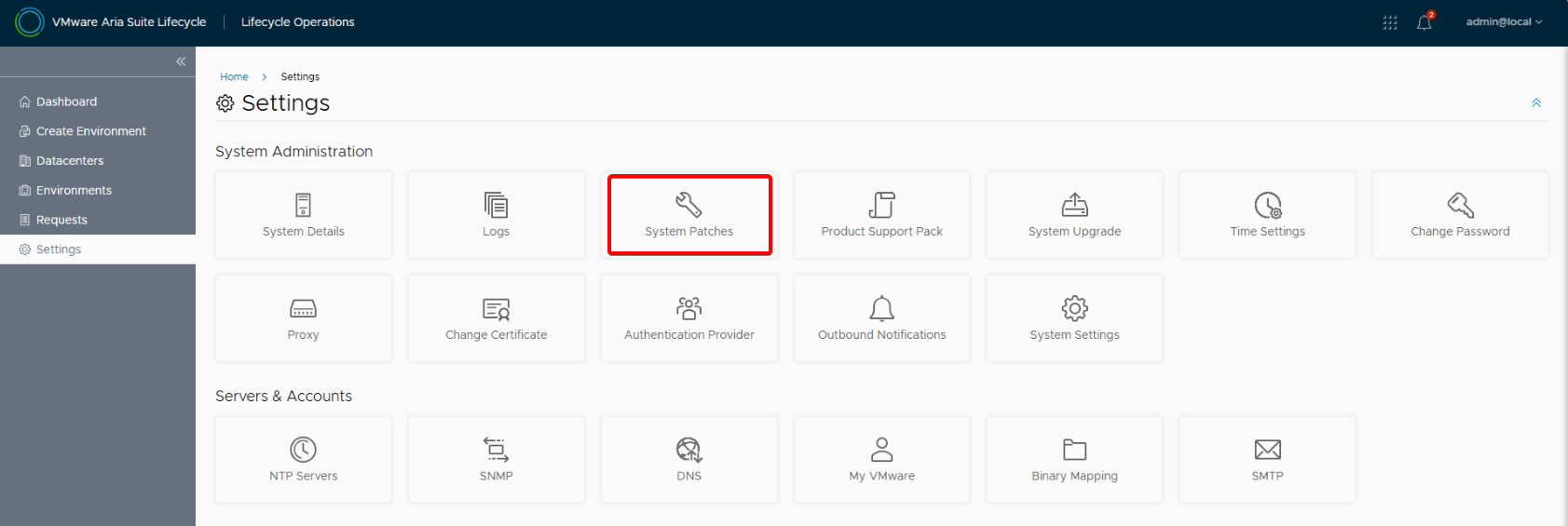Open the Binary Mapping folder tile
Screen dimensions: 1568x526
point(1074,460)
